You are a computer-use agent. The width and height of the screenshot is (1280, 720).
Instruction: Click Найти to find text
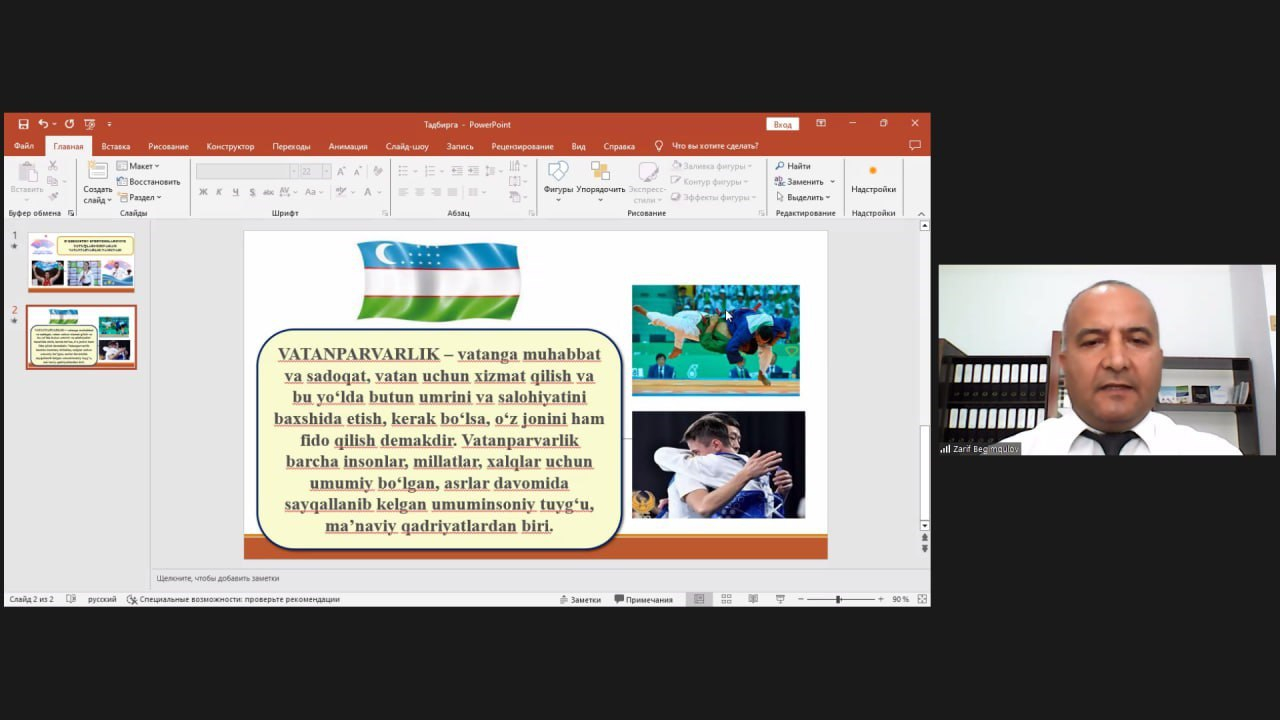(793, 166)
